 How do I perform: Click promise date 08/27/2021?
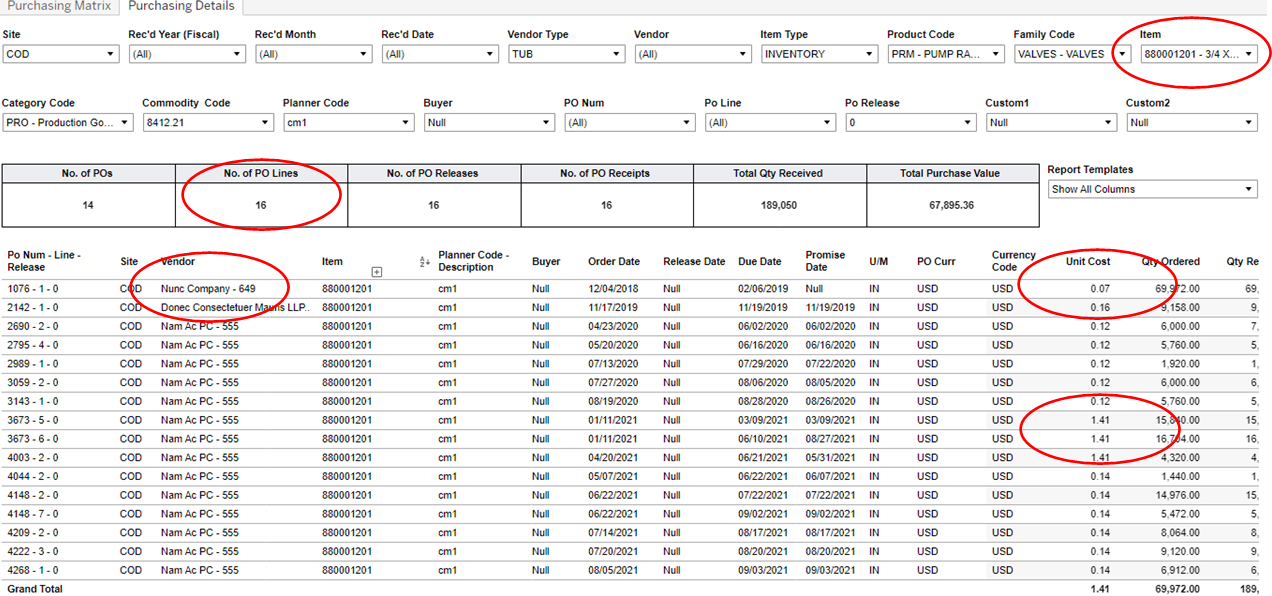(831, 439)
